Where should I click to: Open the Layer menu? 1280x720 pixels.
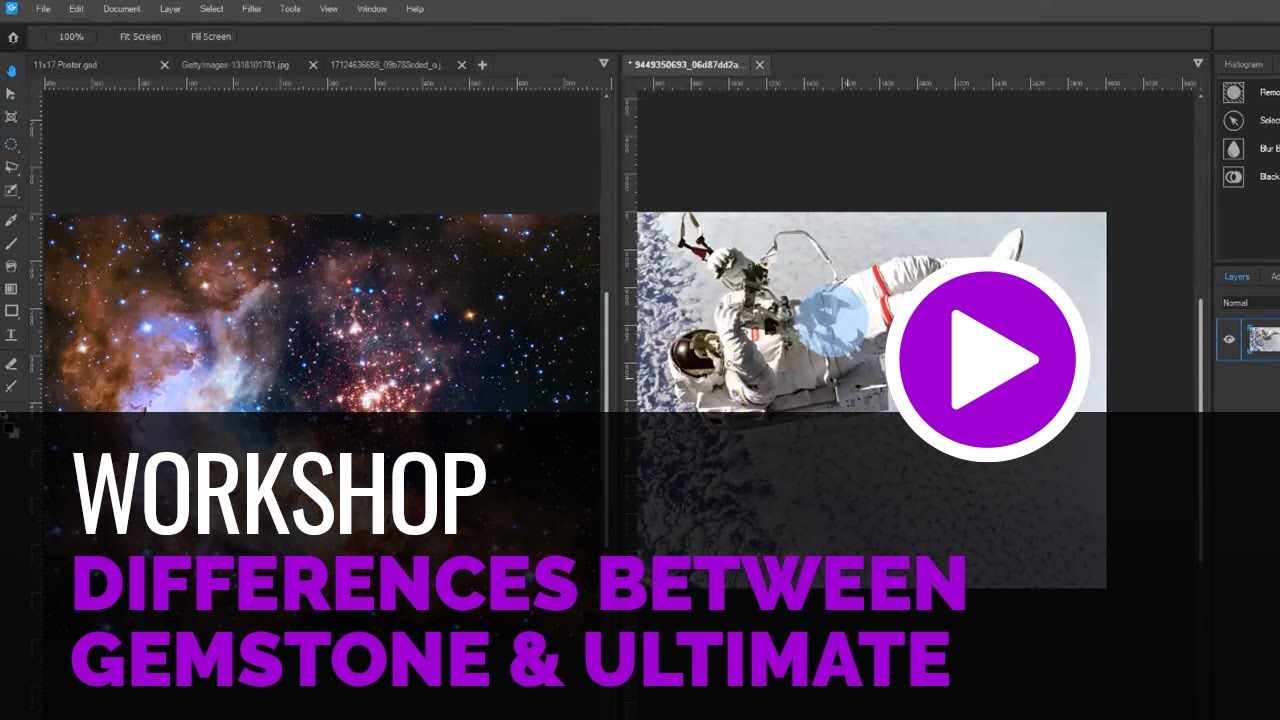pos(170,9)
